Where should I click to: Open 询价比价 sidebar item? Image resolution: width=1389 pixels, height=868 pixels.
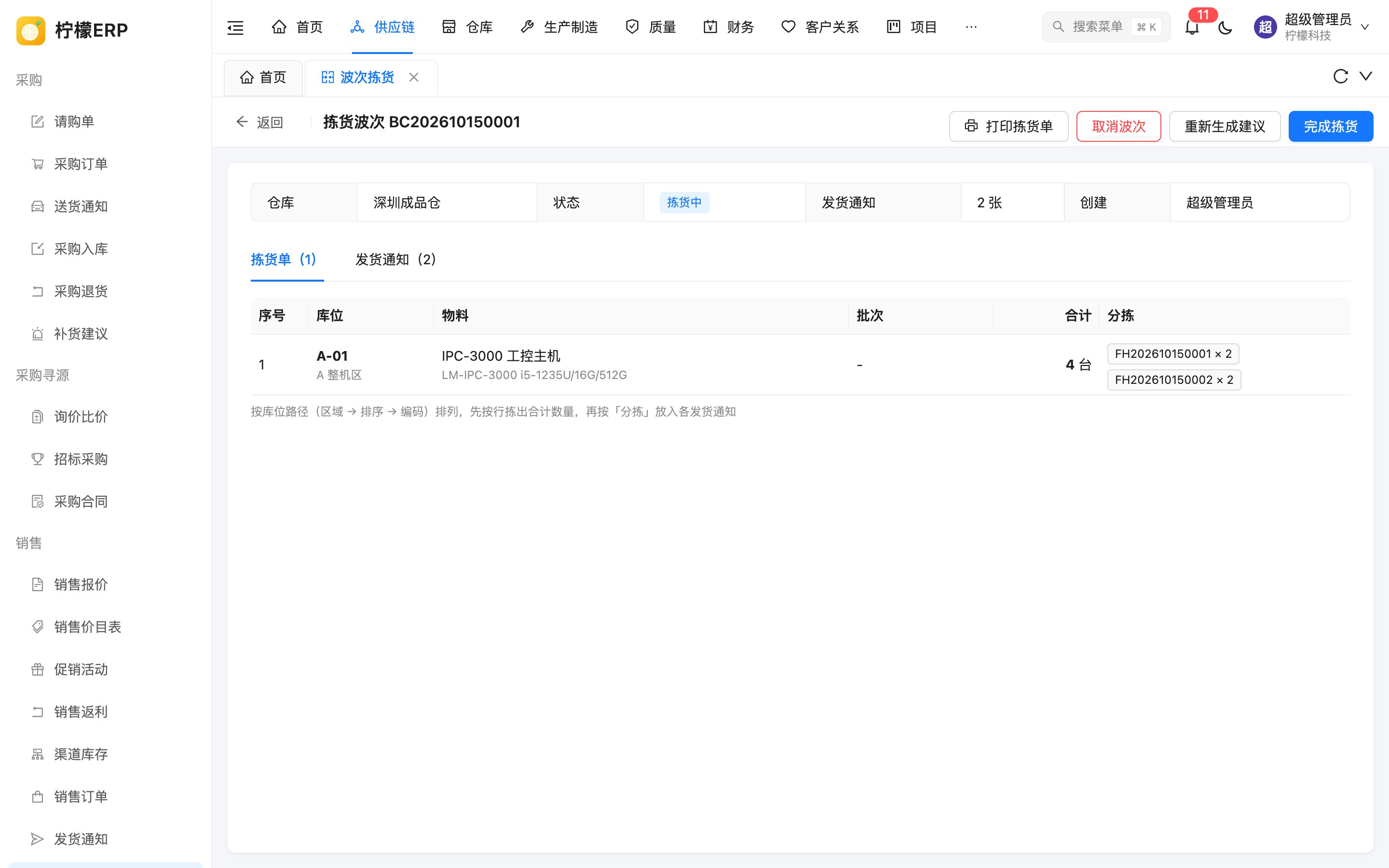[106, 417]
